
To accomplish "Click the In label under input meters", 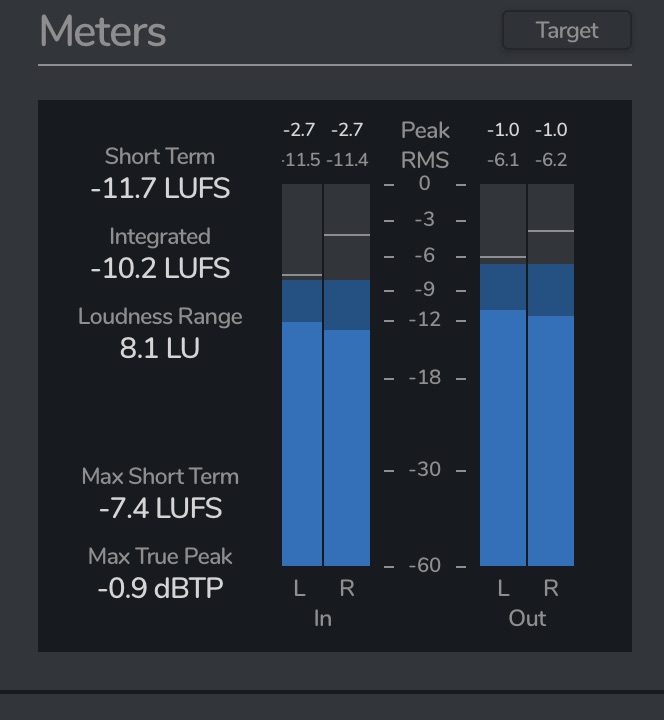I will (x=322, y=618).
